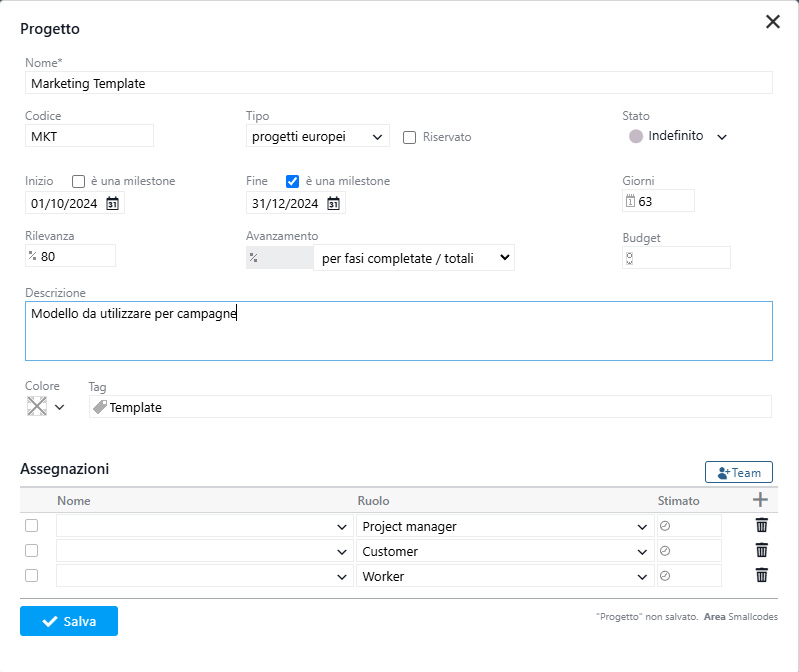
Task: Select checkbox for Project manager row
Action: (32, 526)
